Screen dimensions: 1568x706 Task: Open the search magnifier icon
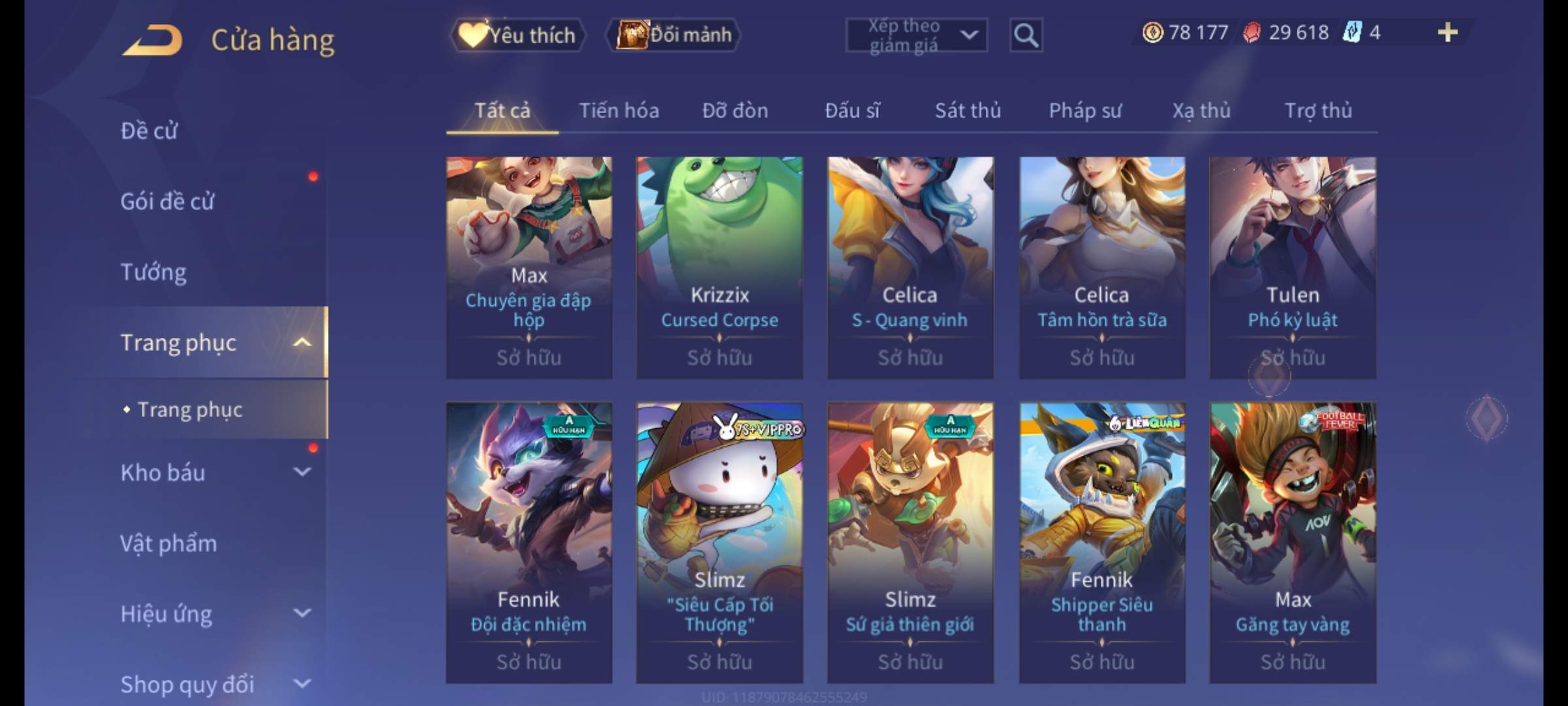pos(1026,35)
